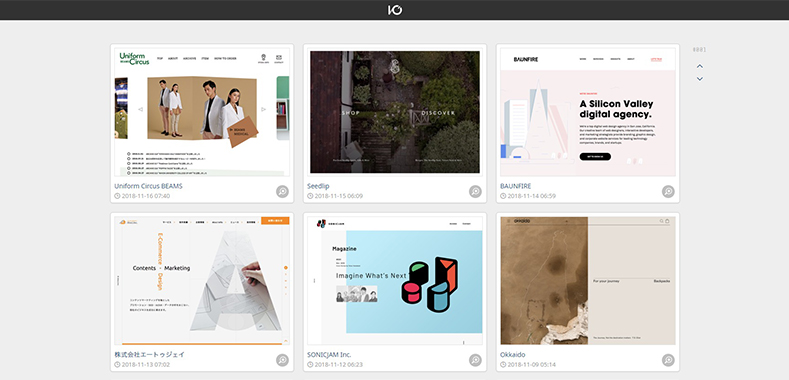Select the Okkaido map thumbnail
789x380 pixels.
click(x=588, y=280)
